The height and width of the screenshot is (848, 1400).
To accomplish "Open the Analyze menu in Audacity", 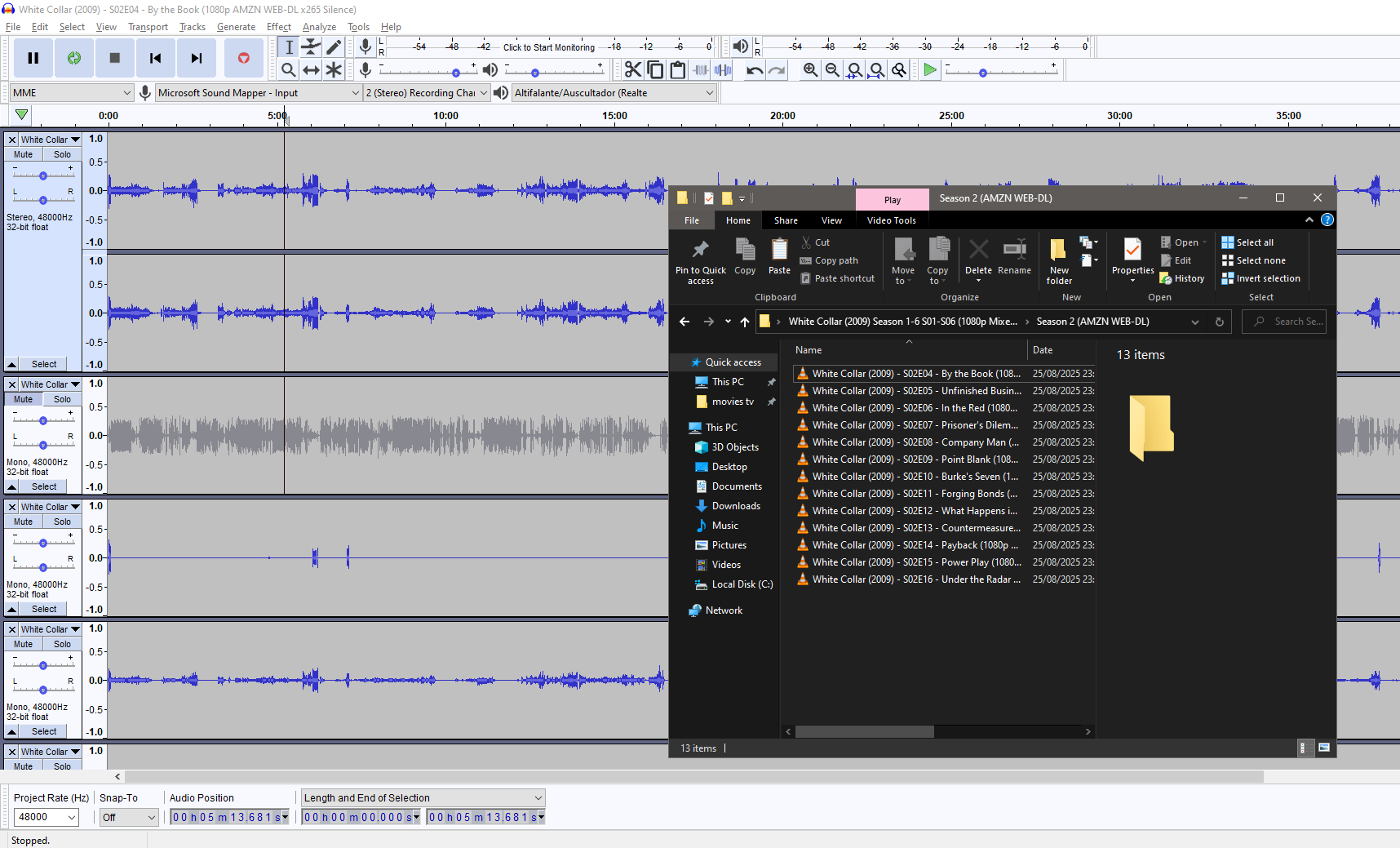I will tap(319, 27).
